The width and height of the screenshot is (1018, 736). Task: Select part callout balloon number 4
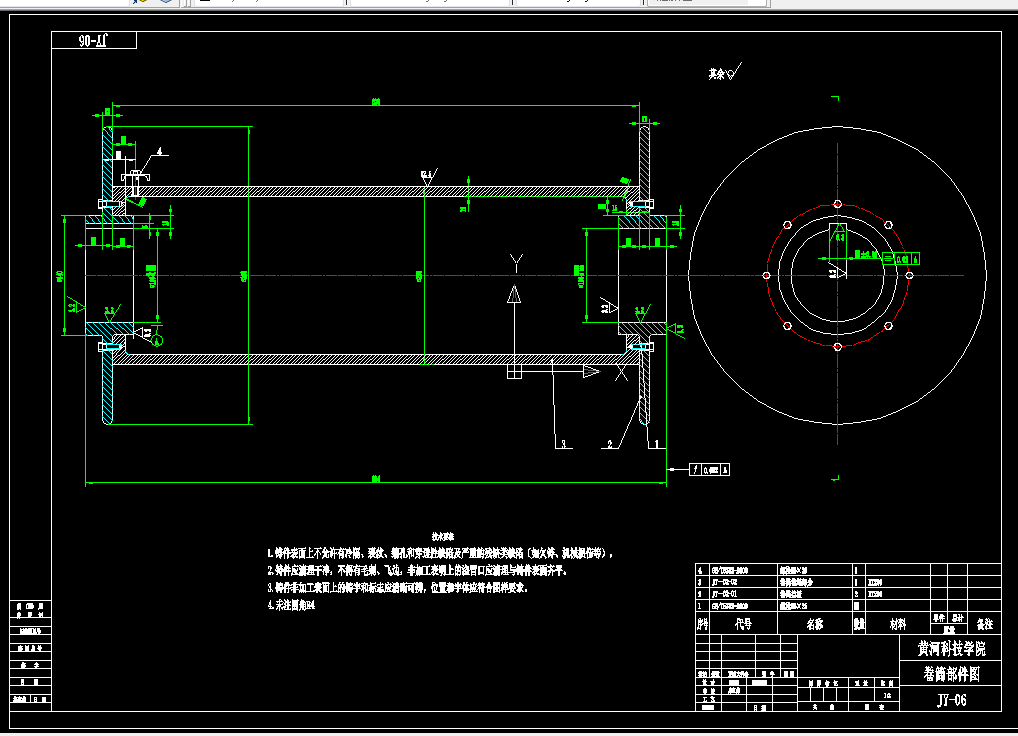159,151
